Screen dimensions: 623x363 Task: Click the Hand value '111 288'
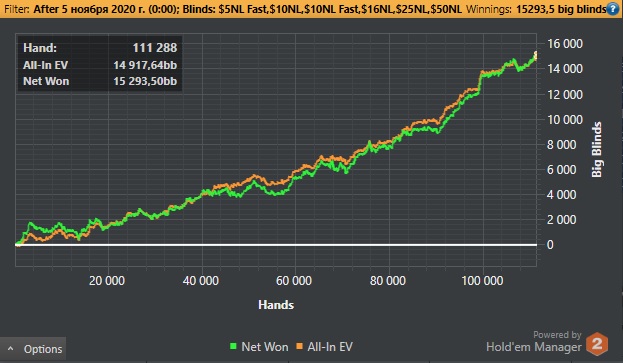pos(155,48)
